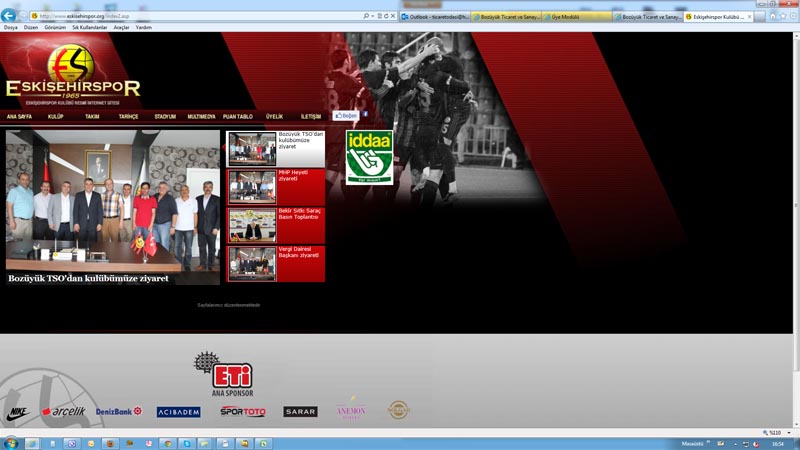
Task: Click the browser forward arrow button
Action: 22,16
